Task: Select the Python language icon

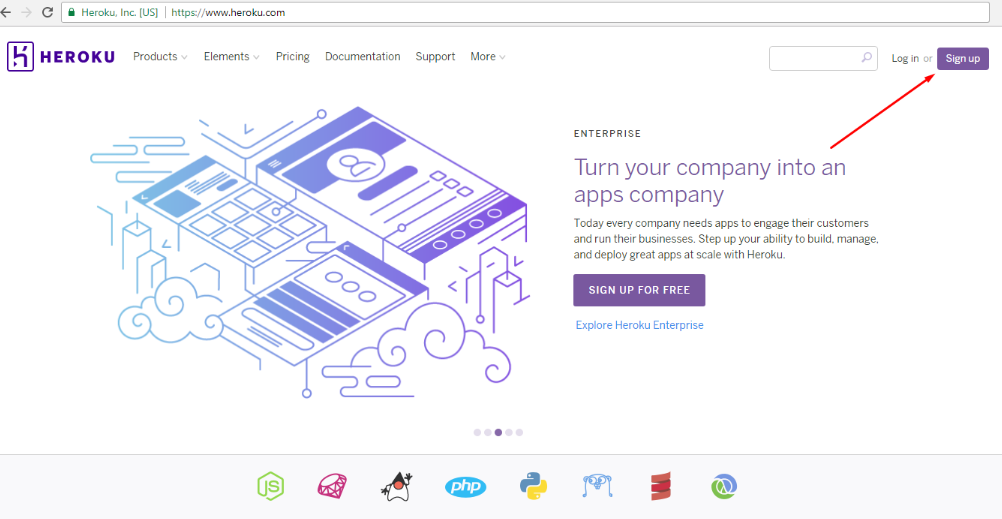Action: (533, 486)
